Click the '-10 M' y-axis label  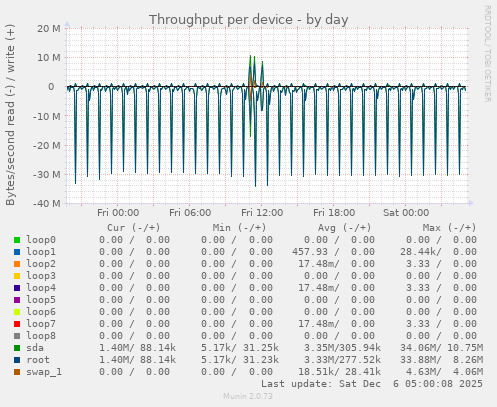coord(47,116)
